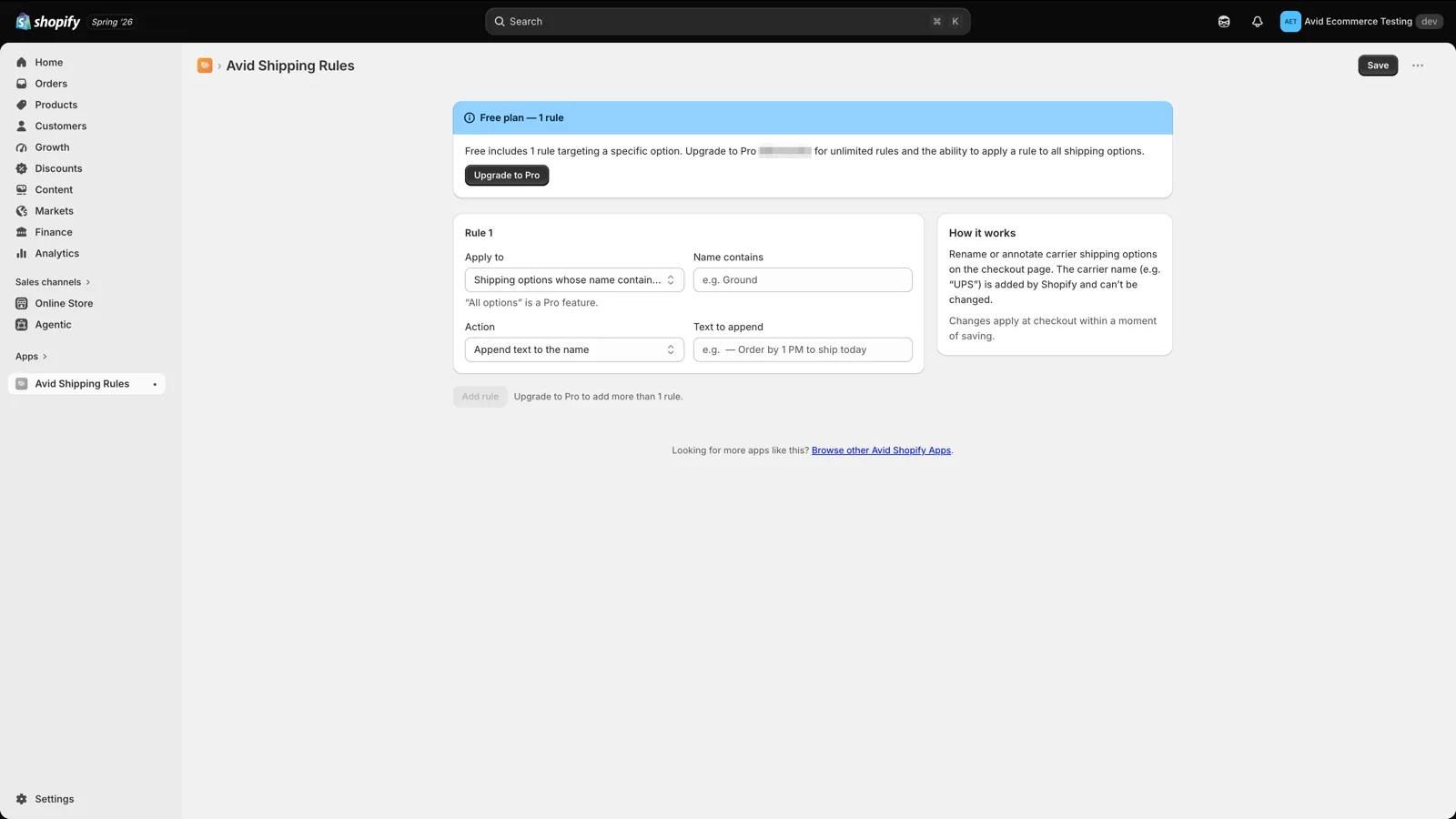Click the Save button
This screenshot has width=1456, height=819.
(1378, 66)
